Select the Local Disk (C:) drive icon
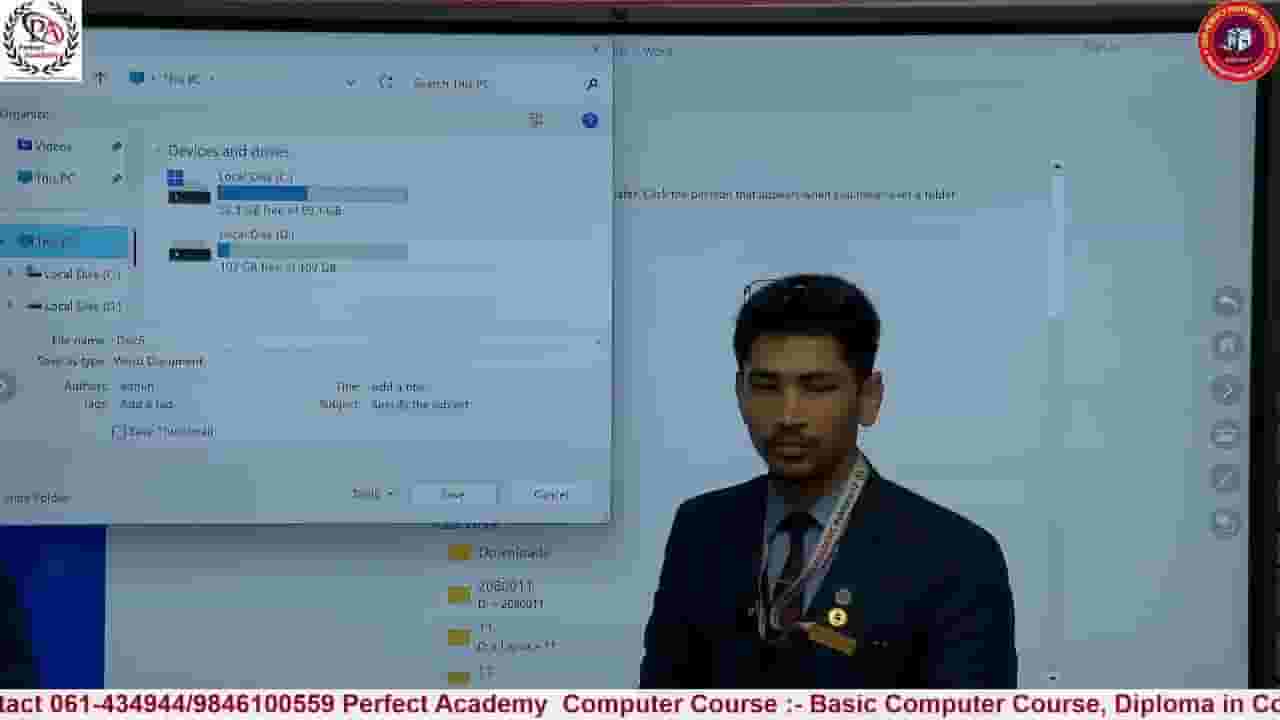Viewport: 1280px width, 720px height. tap(189, 187)
